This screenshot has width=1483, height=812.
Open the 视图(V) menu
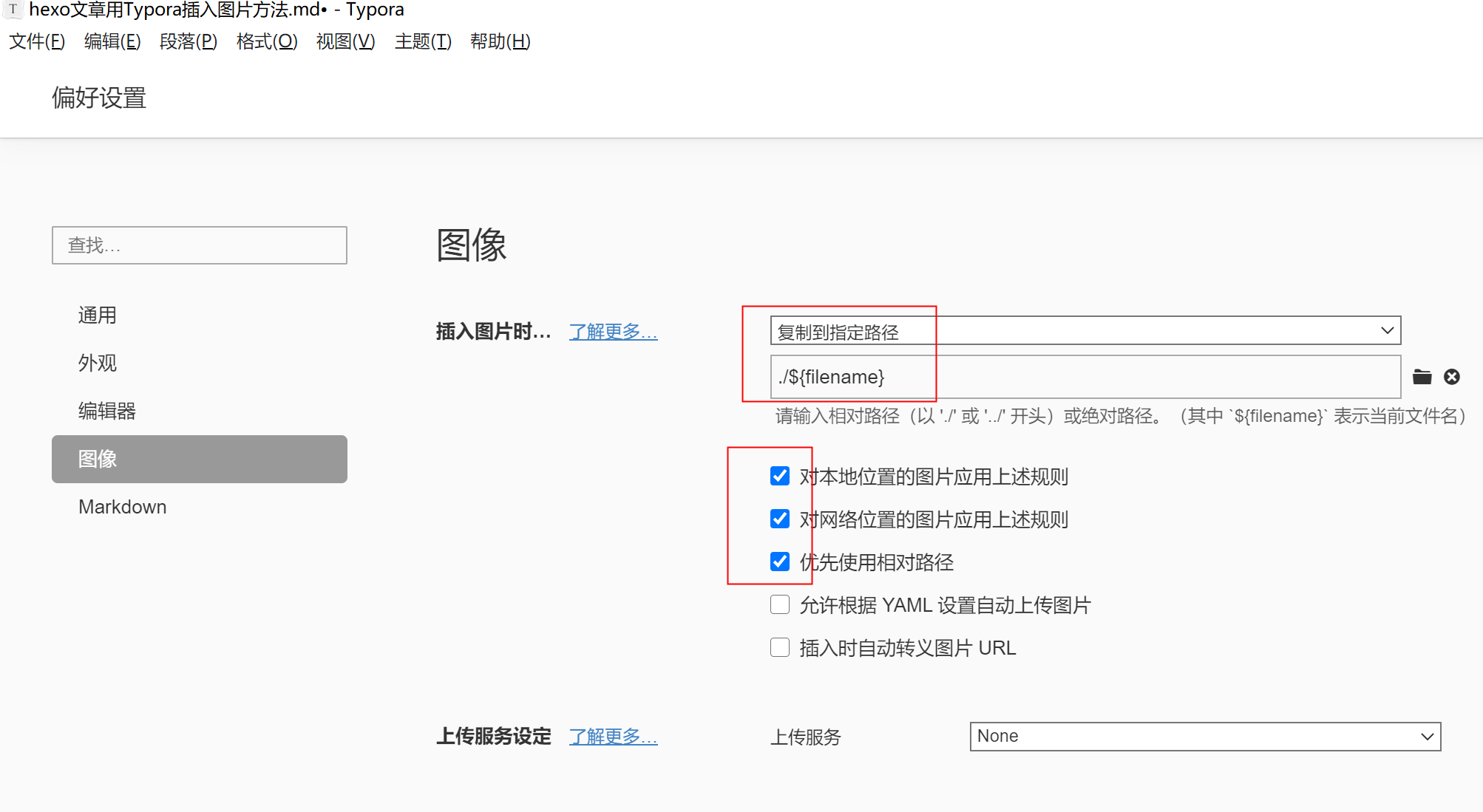[346, 41]
